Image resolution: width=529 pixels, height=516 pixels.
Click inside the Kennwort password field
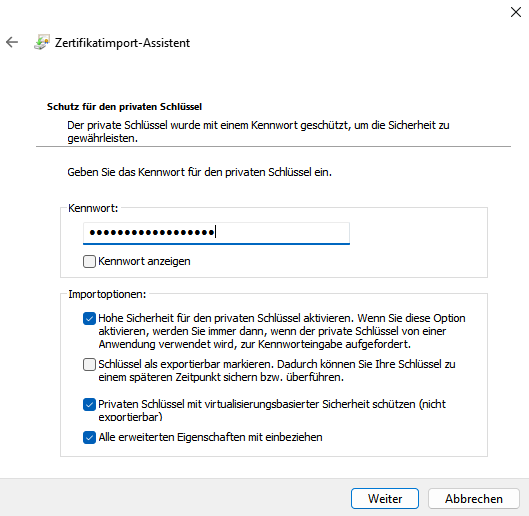(216, 233)
